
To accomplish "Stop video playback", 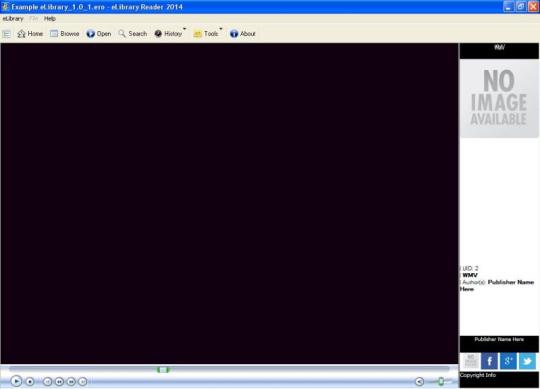I will 30,381.
